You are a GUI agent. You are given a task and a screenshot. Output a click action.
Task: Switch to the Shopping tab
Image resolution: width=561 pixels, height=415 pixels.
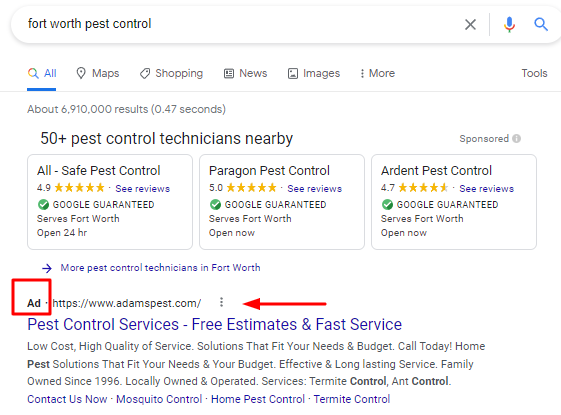[171, 73]
